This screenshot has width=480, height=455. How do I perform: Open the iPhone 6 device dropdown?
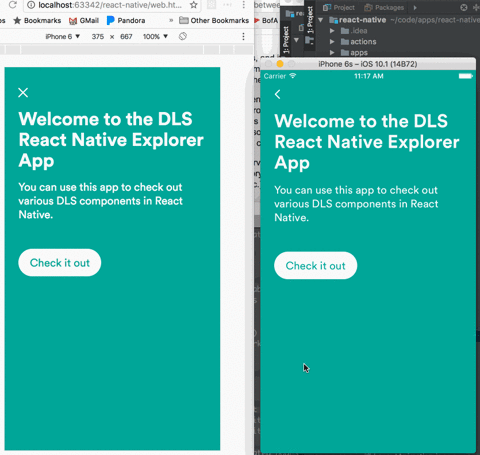click(x=63, y=36)
